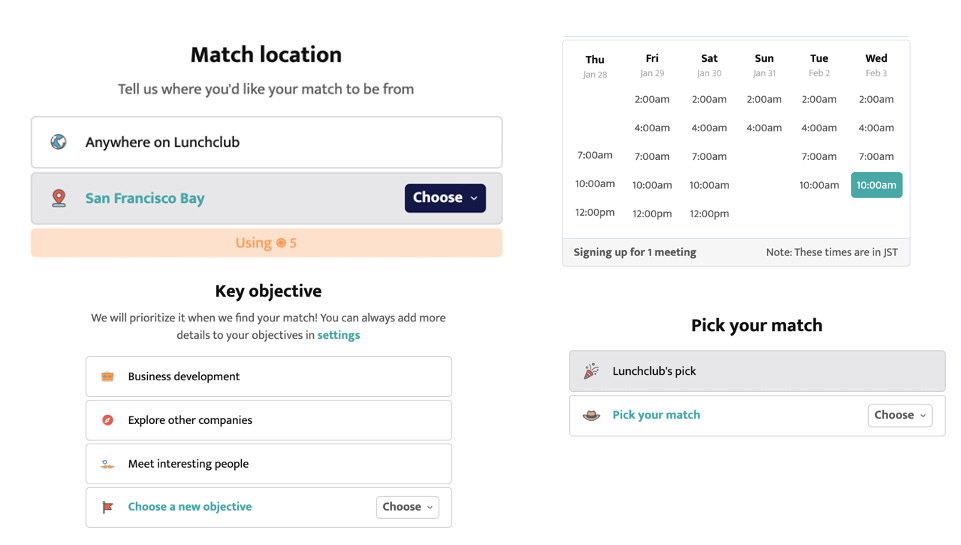Viewport: 961px width, 545px height.
Task: Deselect the highlighted 10:00am Wednesday slot
Action: (x=876, y=185)
